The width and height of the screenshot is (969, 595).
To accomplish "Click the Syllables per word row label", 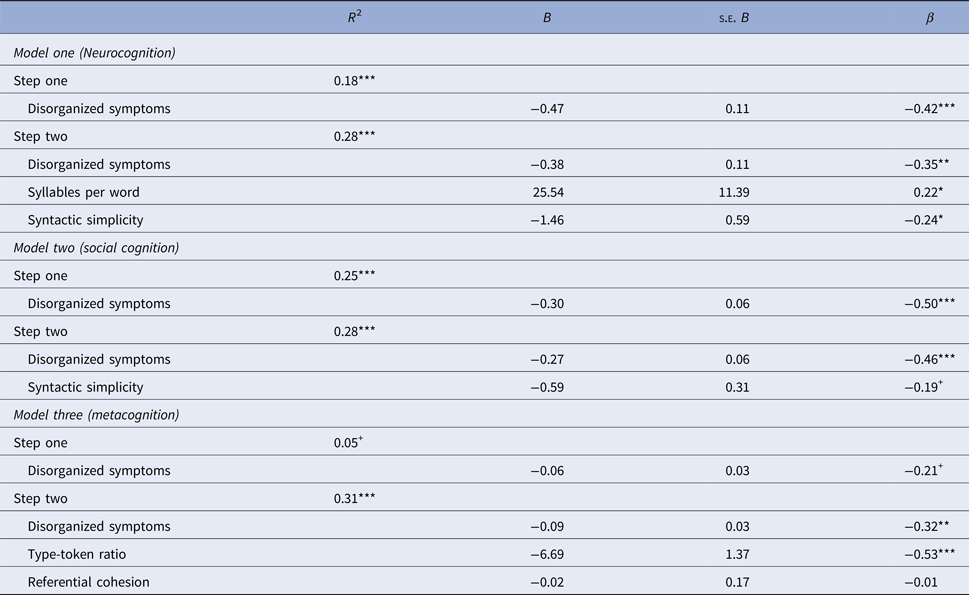I will pos(84,192).
